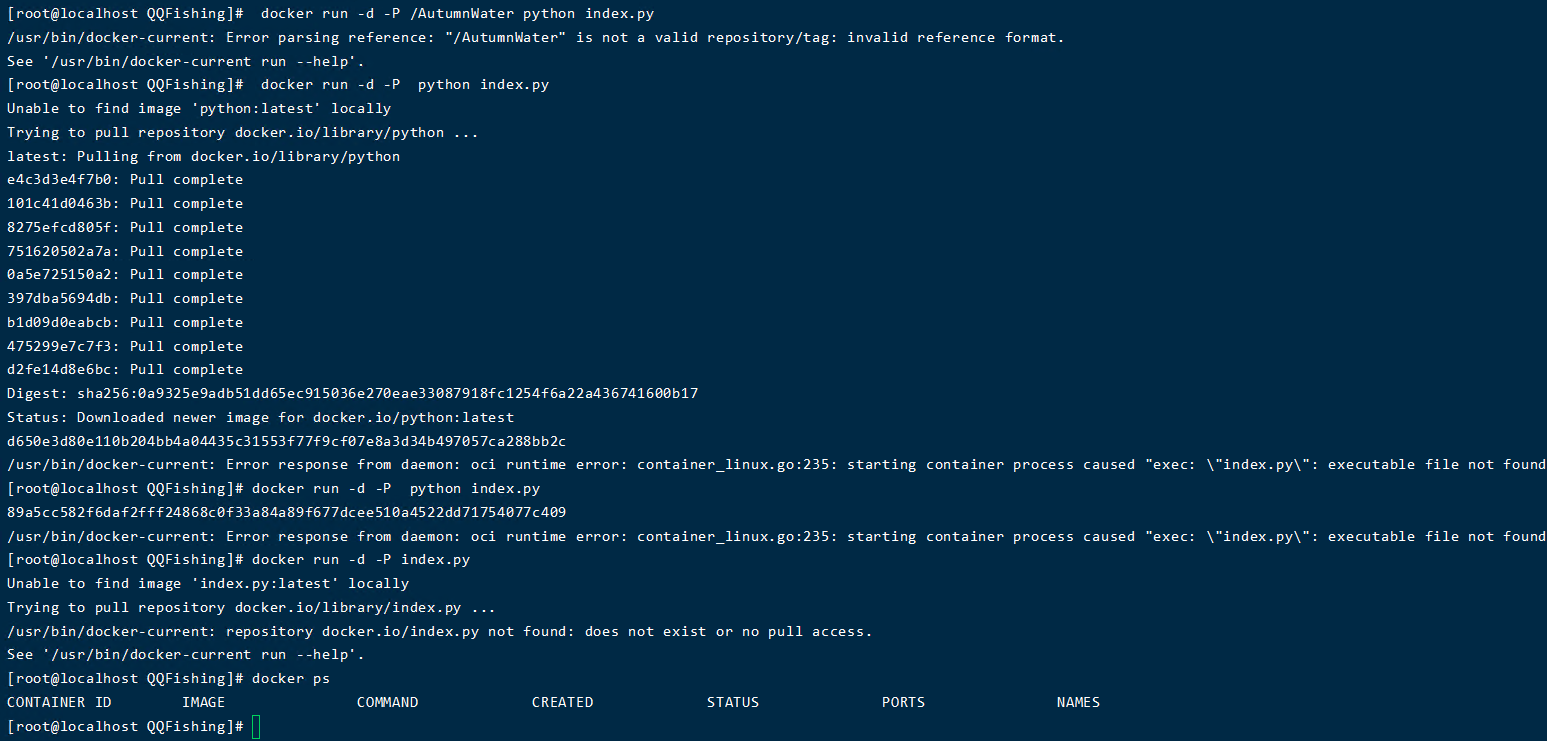Click container ID starting with 89a5cc582f6d
The image size is (1547, 741).
(x=286, y=513)
